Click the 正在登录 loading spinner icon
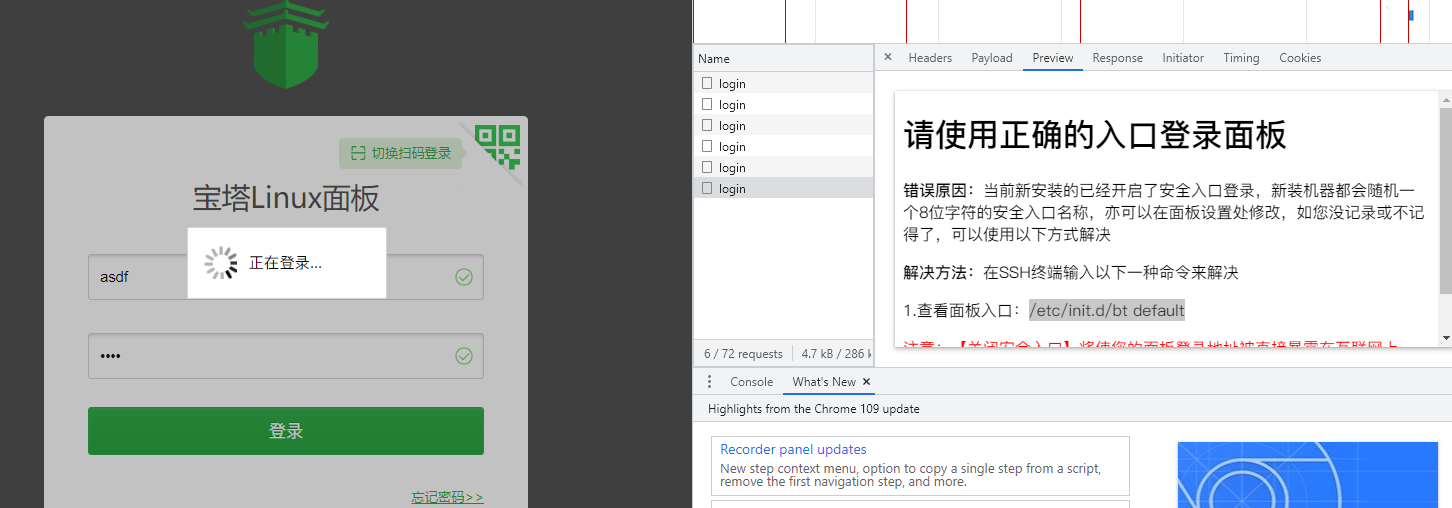 (221, 263)
